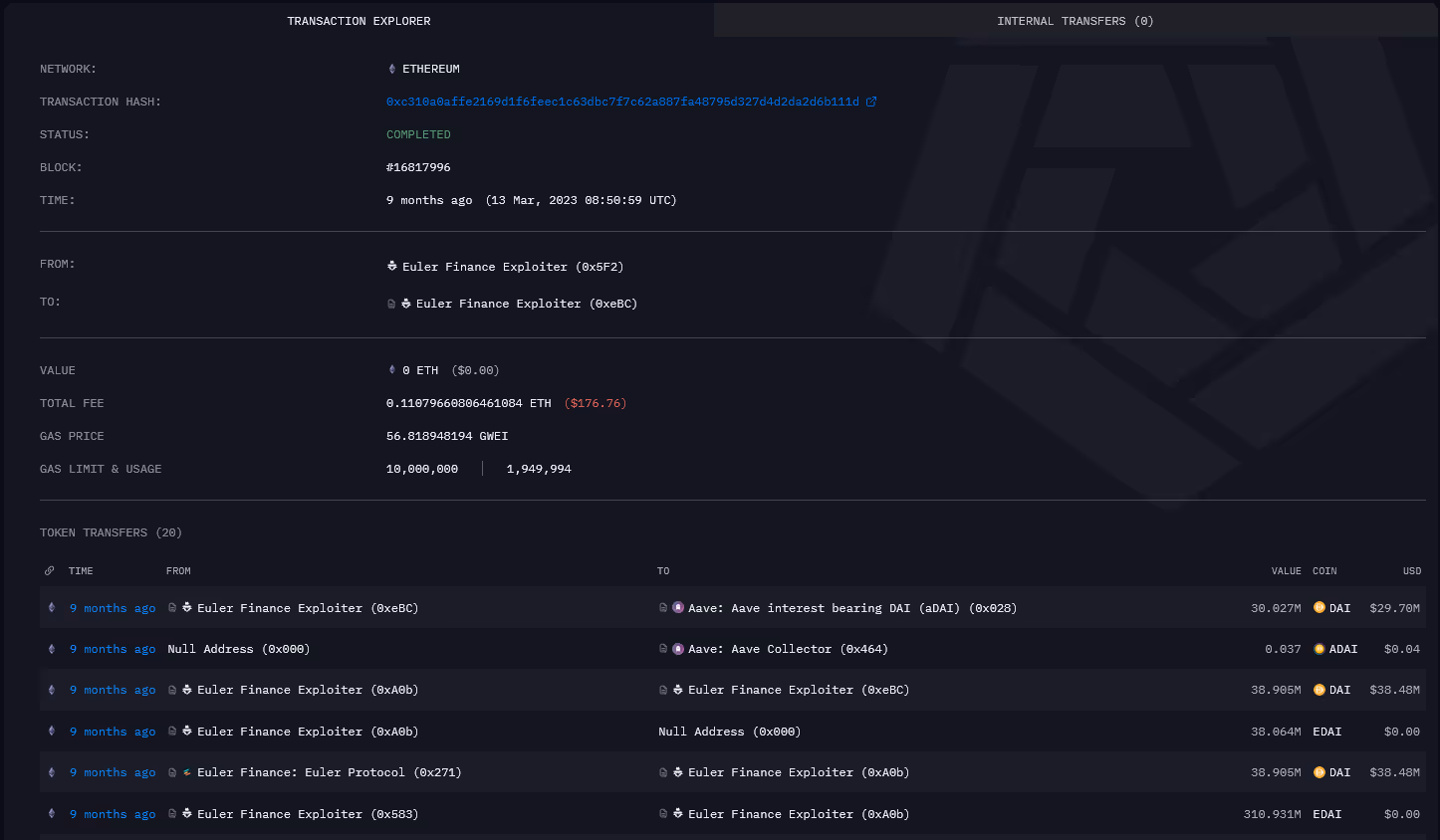Click the Aave logo next to Aave Collector (0x464)
This screenshot has width=1440, height=840.
pyautogui.click(x=678, y=649)
